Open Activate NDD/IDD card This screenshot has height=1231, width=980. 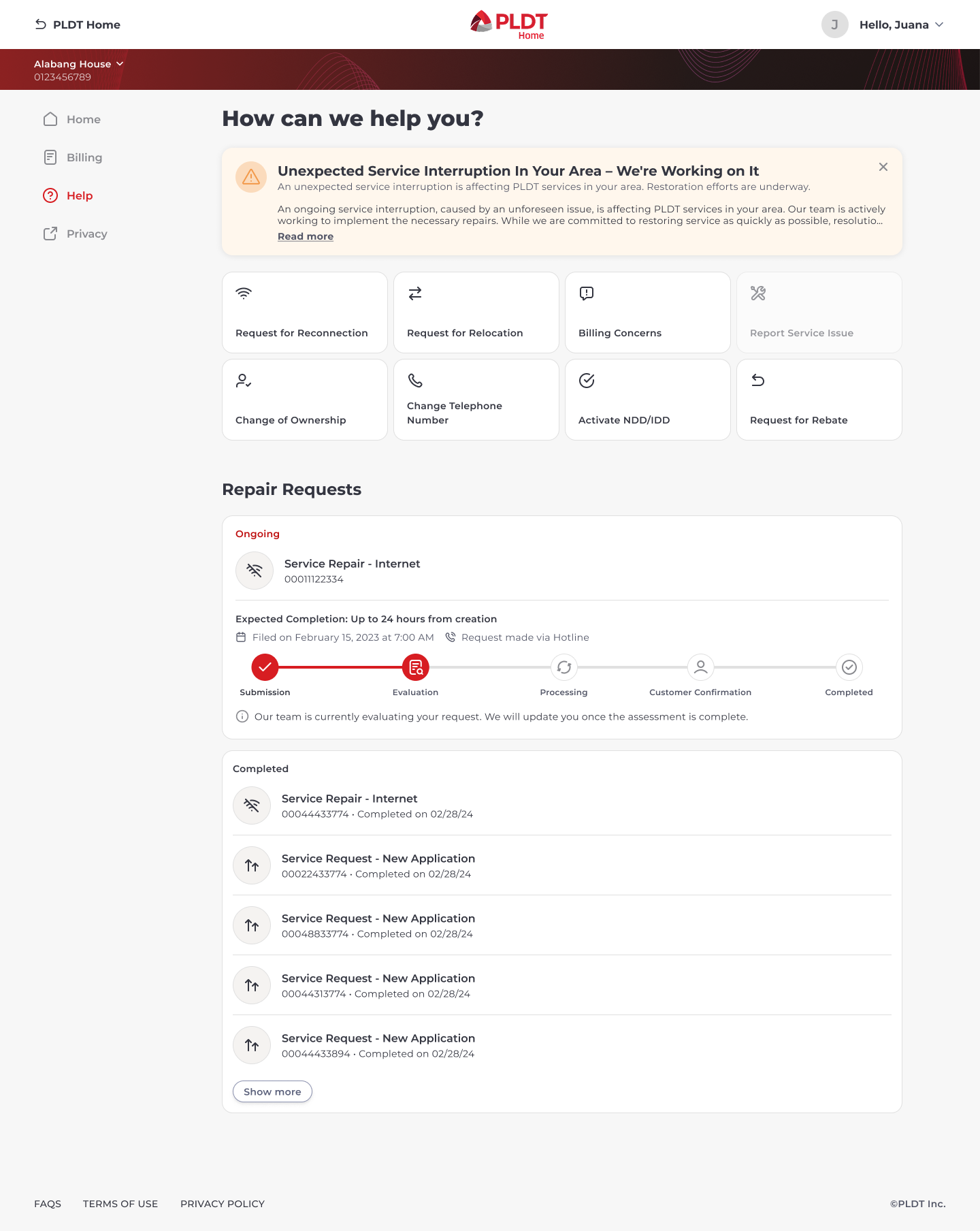click(x=648, y=400)
